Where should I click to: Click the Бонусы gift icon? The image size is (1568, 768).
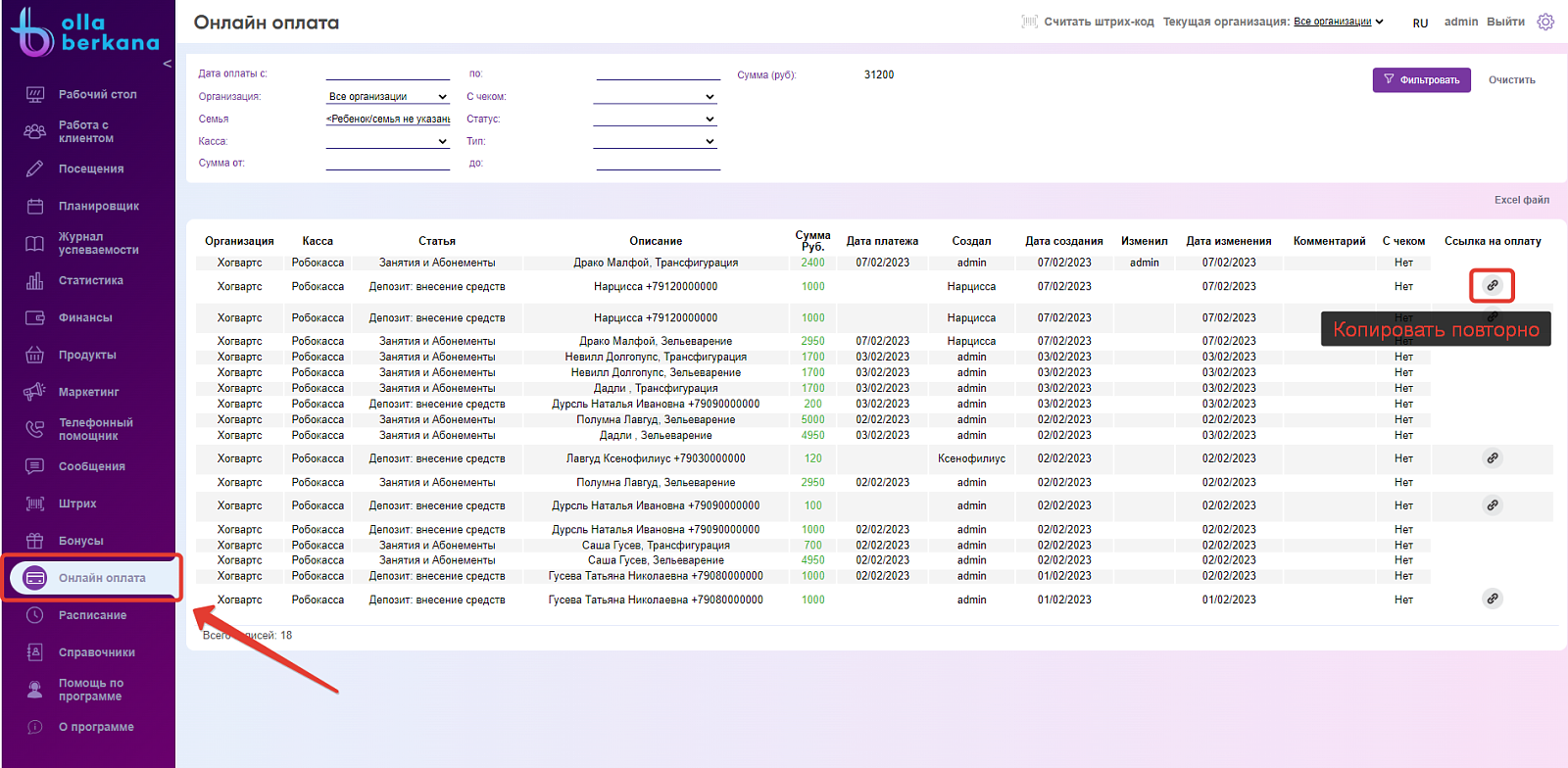tap(35, 541)
